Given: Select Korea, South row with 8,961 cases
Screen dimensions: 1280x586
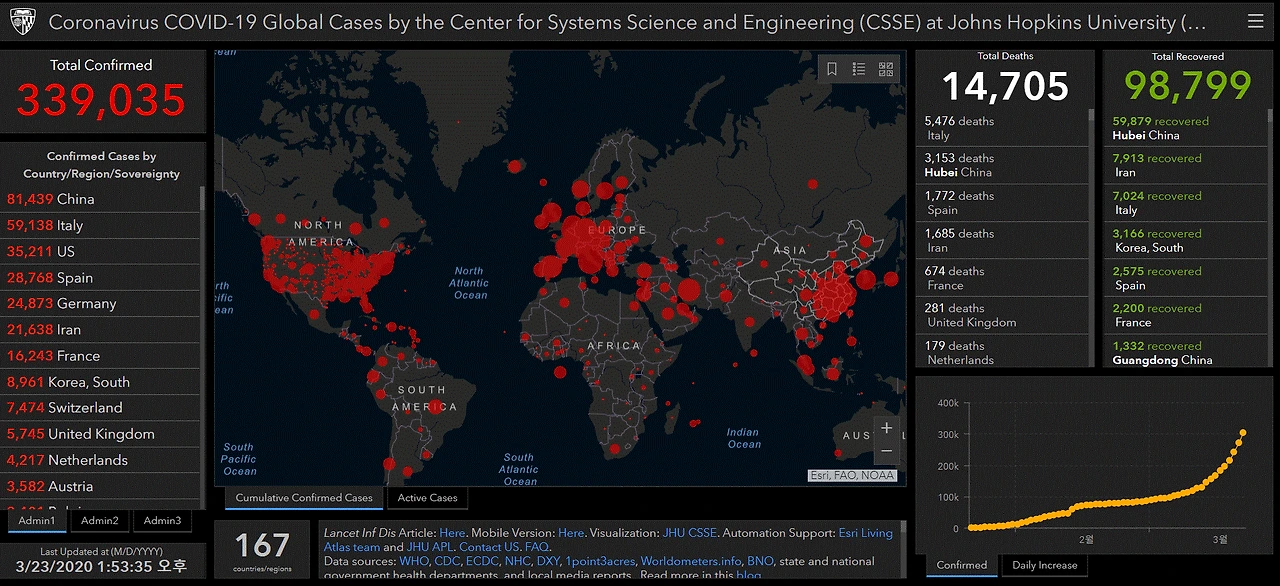Looking at the screenshot, I should [101, 381].
